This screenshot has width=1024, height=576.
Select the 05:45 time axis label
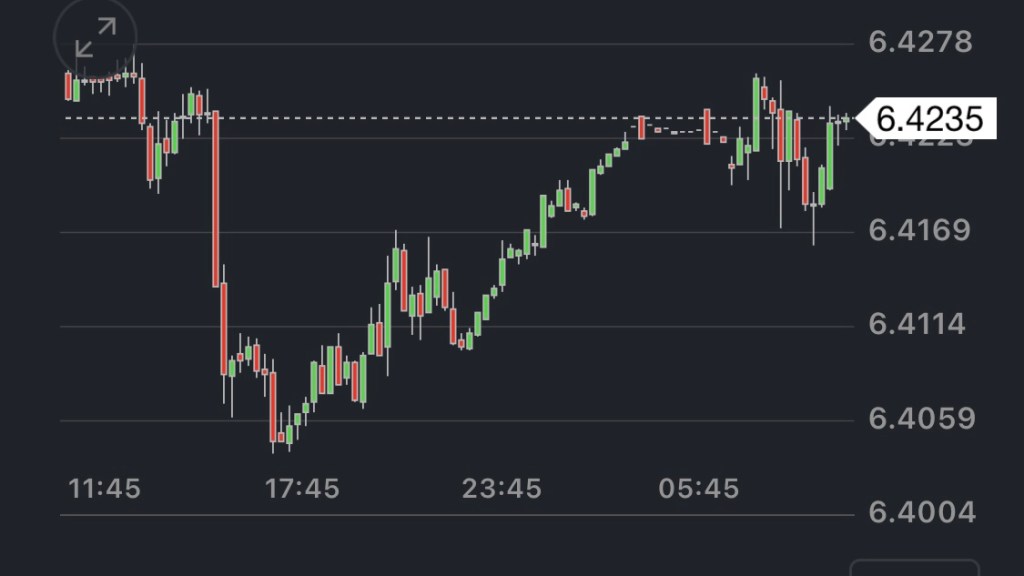point(699,489)
